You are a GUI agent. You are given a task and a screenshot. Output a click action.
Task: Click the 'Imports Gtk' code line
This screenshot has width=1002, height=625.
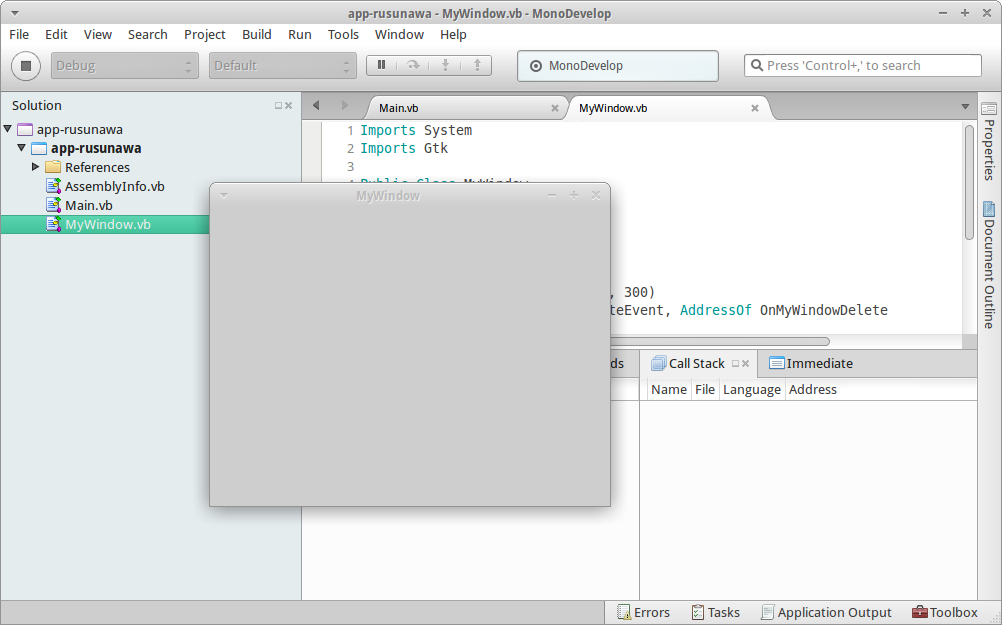[x=404, y=148]
